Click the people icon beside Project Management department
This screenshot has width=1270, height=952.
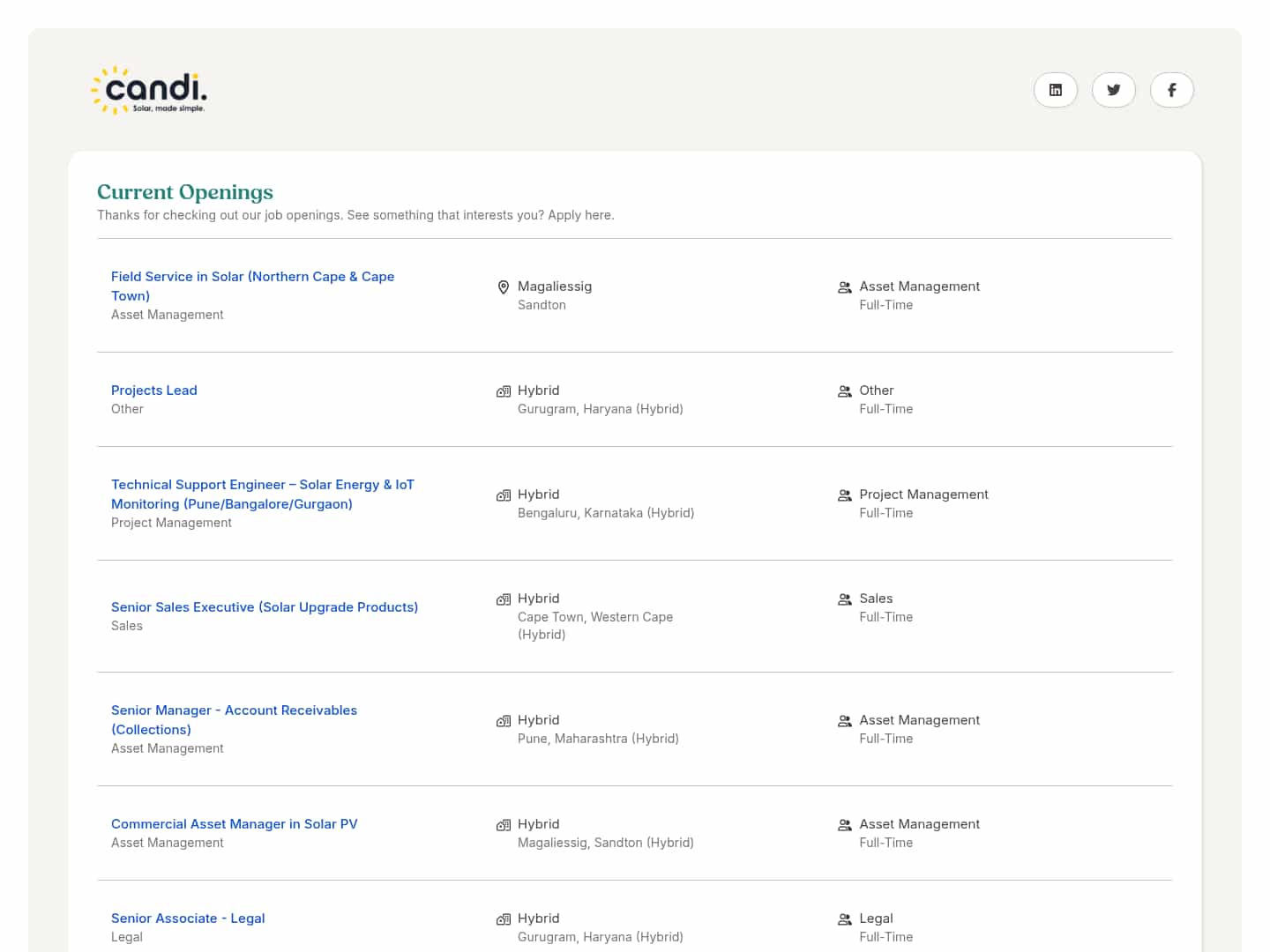[x=844, y=495]
